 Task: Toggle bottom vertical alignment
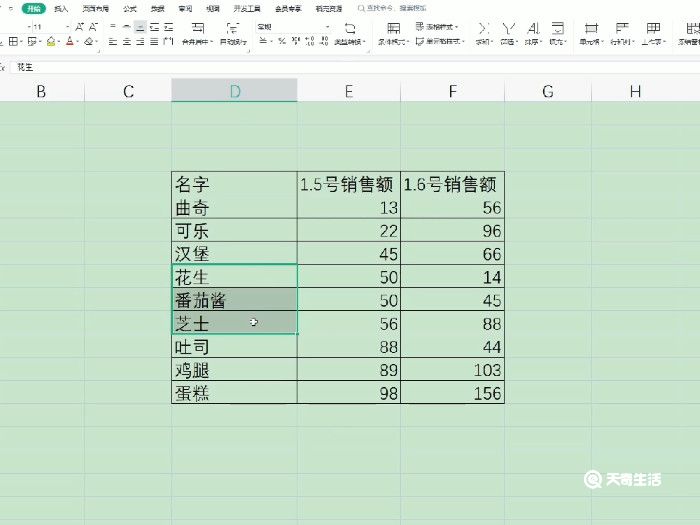(x=140, y=27)
